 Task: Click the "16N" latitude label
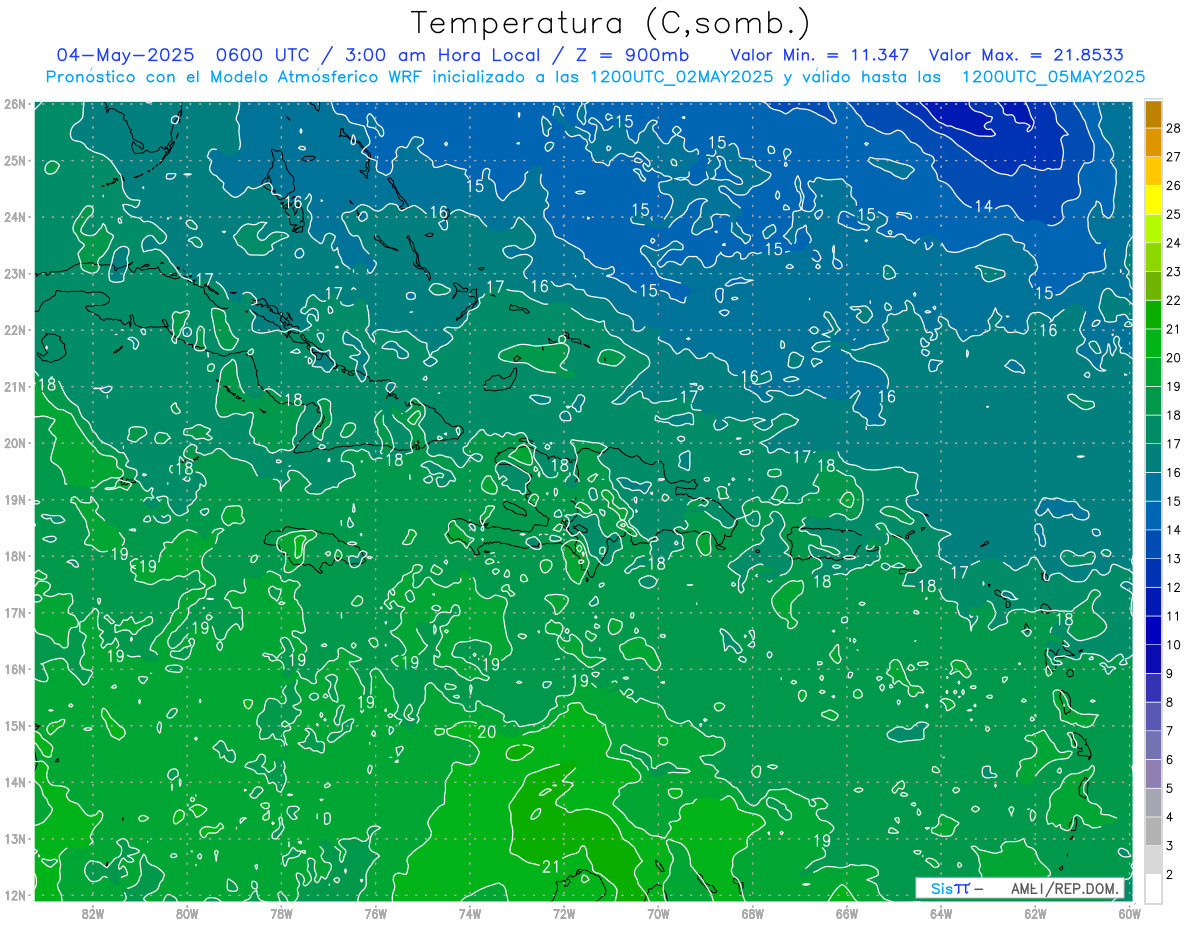14,668
